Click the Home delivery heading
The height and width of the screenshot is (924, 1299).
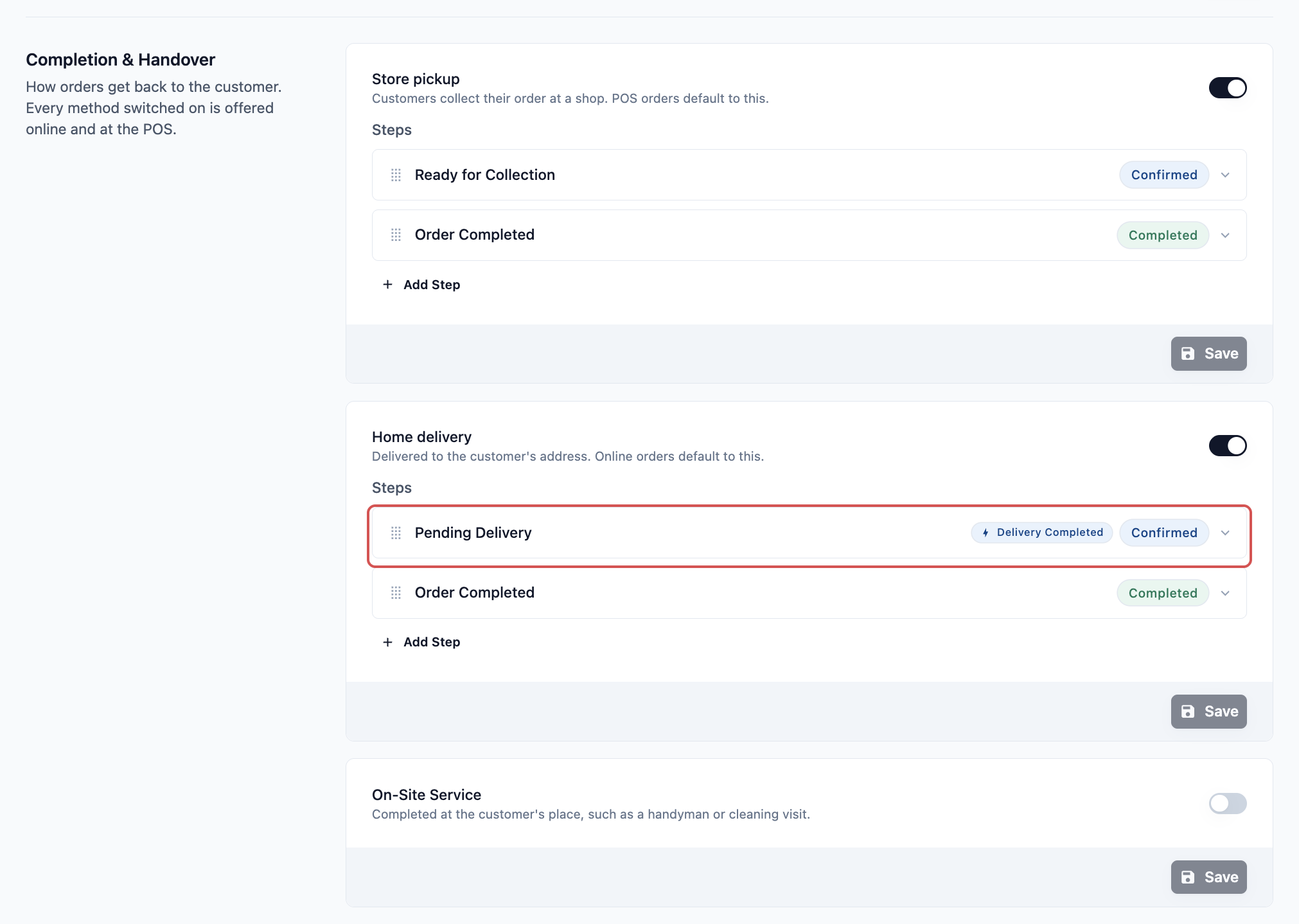tap(421, 437)
